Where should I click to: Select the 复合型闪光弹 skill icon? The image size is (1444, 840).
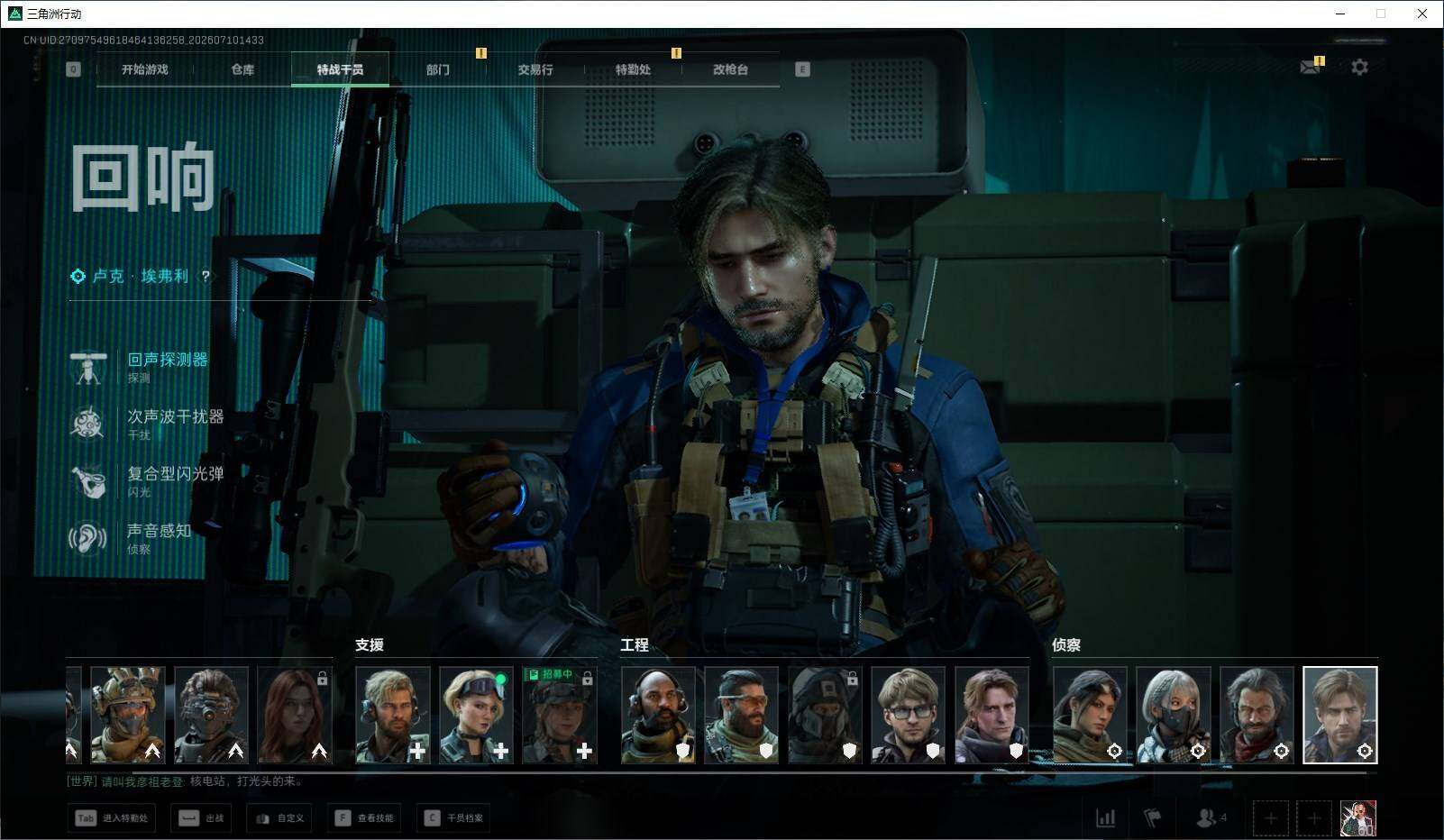(x=88, y=481)
